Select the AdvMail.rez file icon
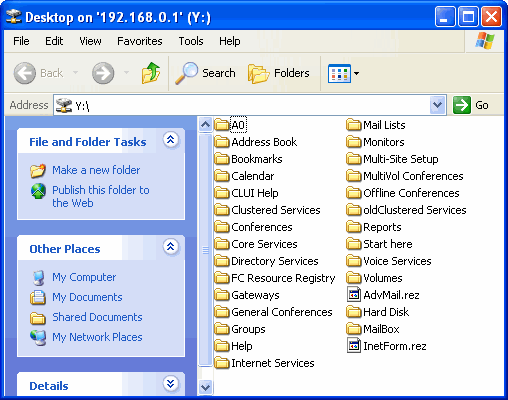The image size is (508, 400). coord(354,295)
